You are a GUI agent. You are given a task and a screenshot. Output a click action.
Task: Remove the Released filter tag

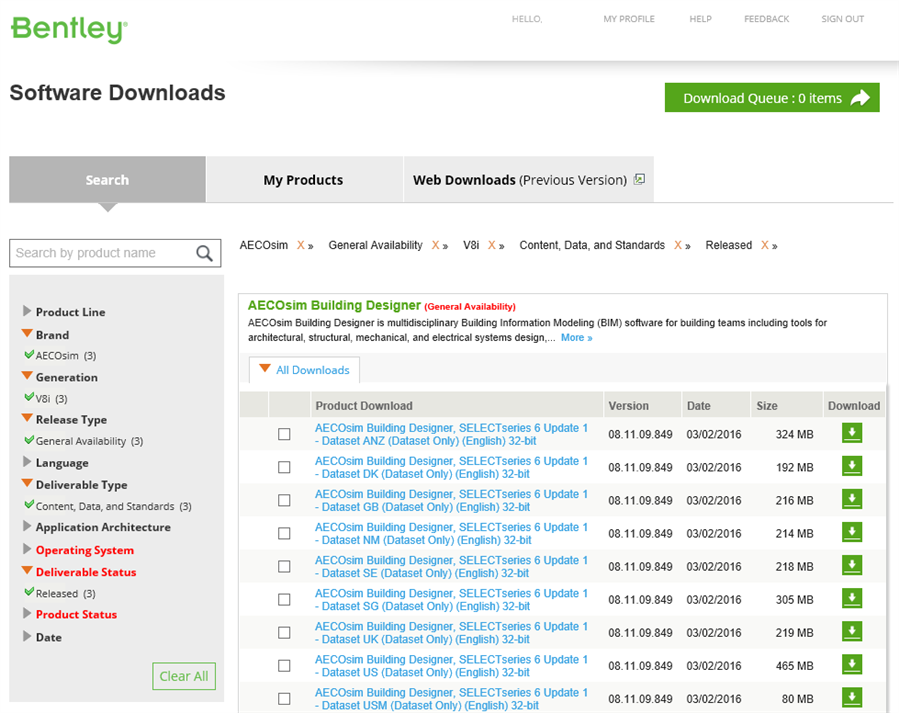765,245
